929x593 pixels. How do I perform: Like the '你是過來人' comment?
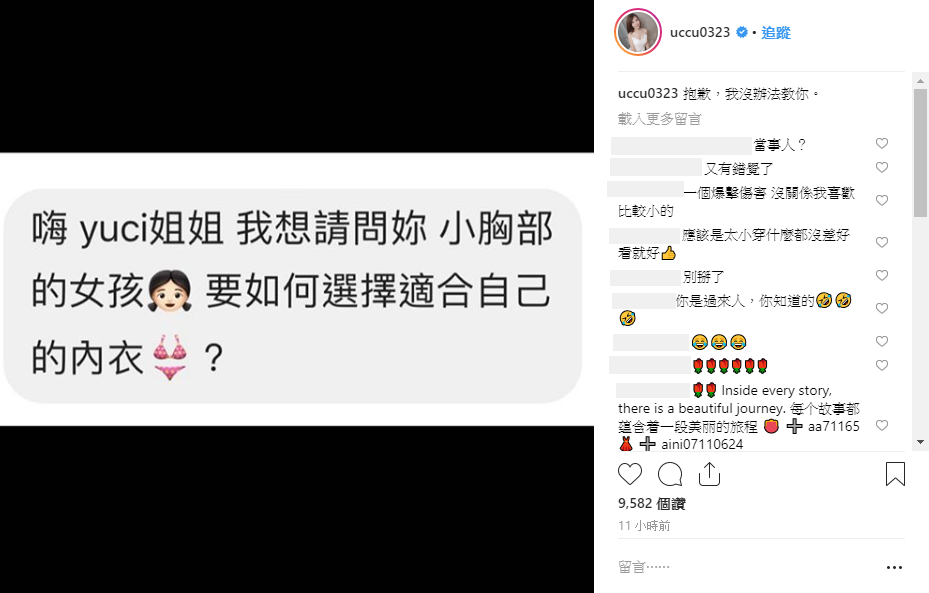pyautogui.click(x=882, y=309)
